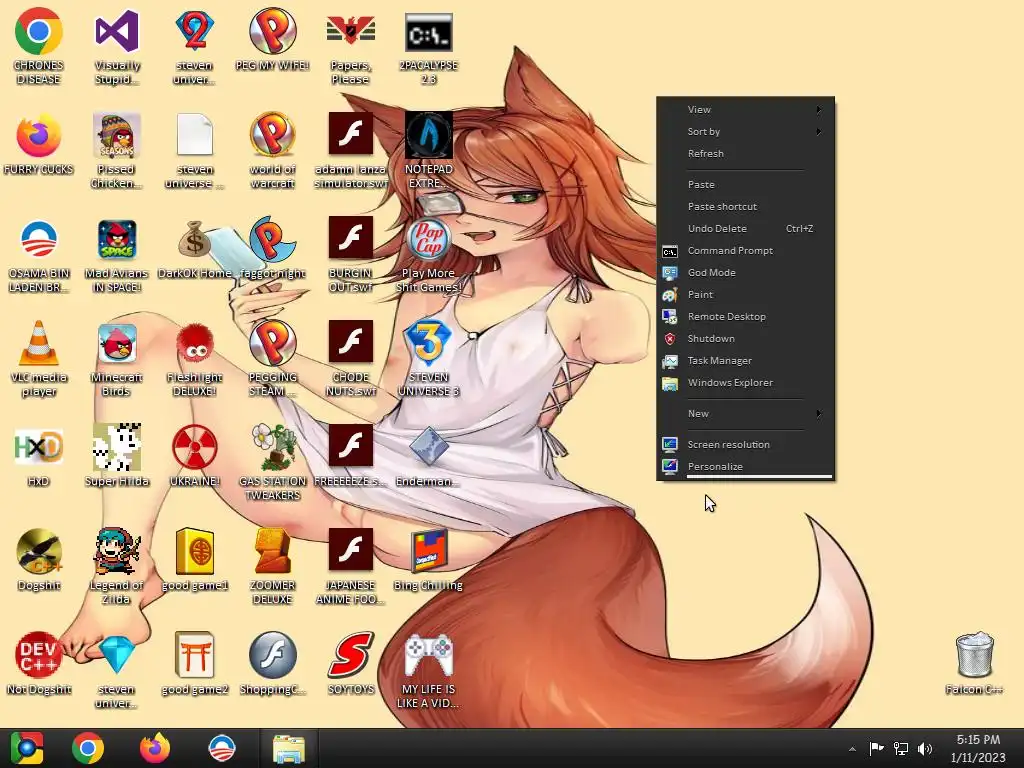The height and width of the screenshot is (768, 1024).
Task: Select the '2PACALYPSE 2.3' command prompt icon
Action: click(428, 48)
